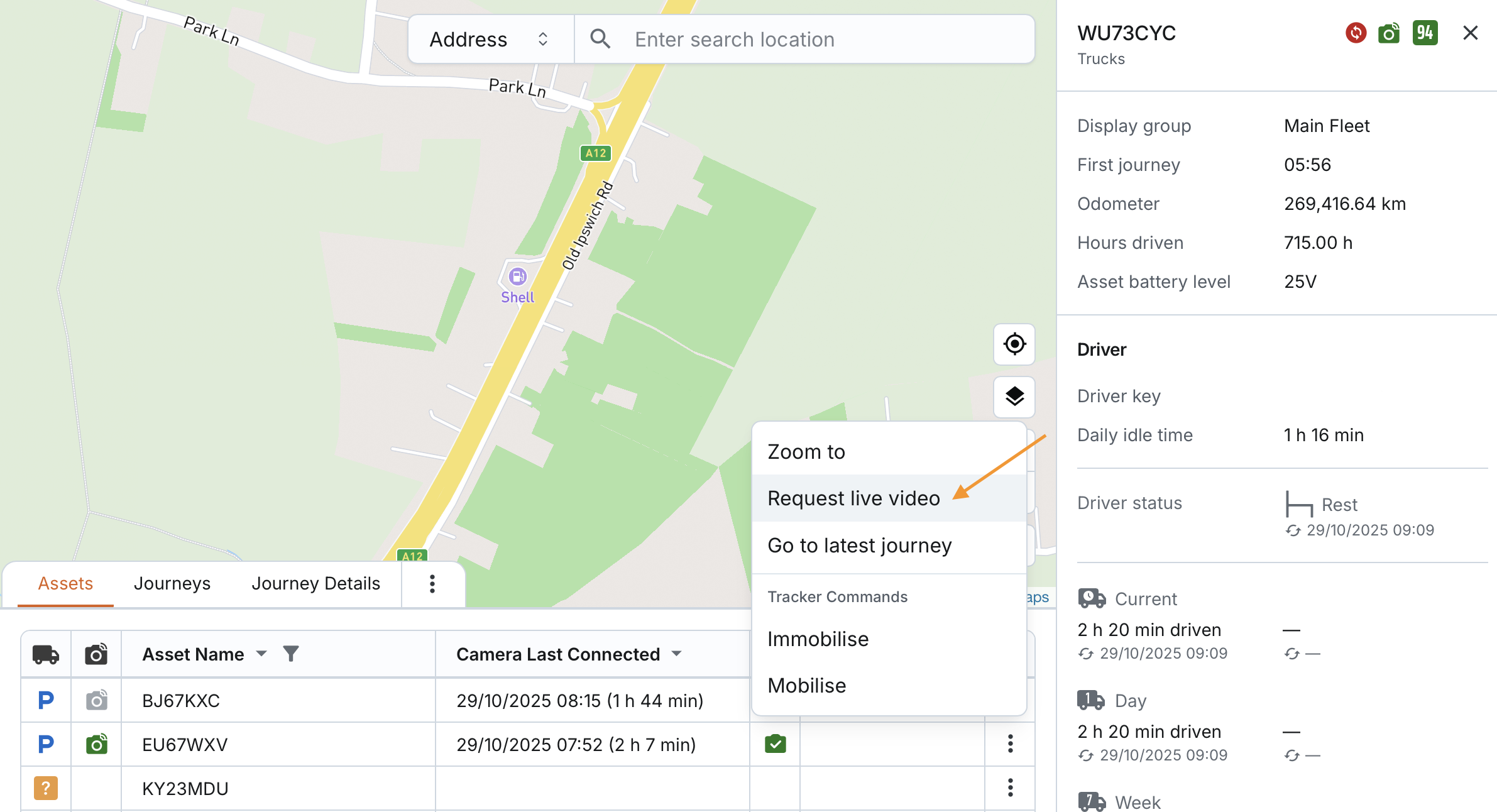Toggle the green checkbox in EU67WXV row
The height and width of the screenshot is (812, 1497).
pos(775,744)
